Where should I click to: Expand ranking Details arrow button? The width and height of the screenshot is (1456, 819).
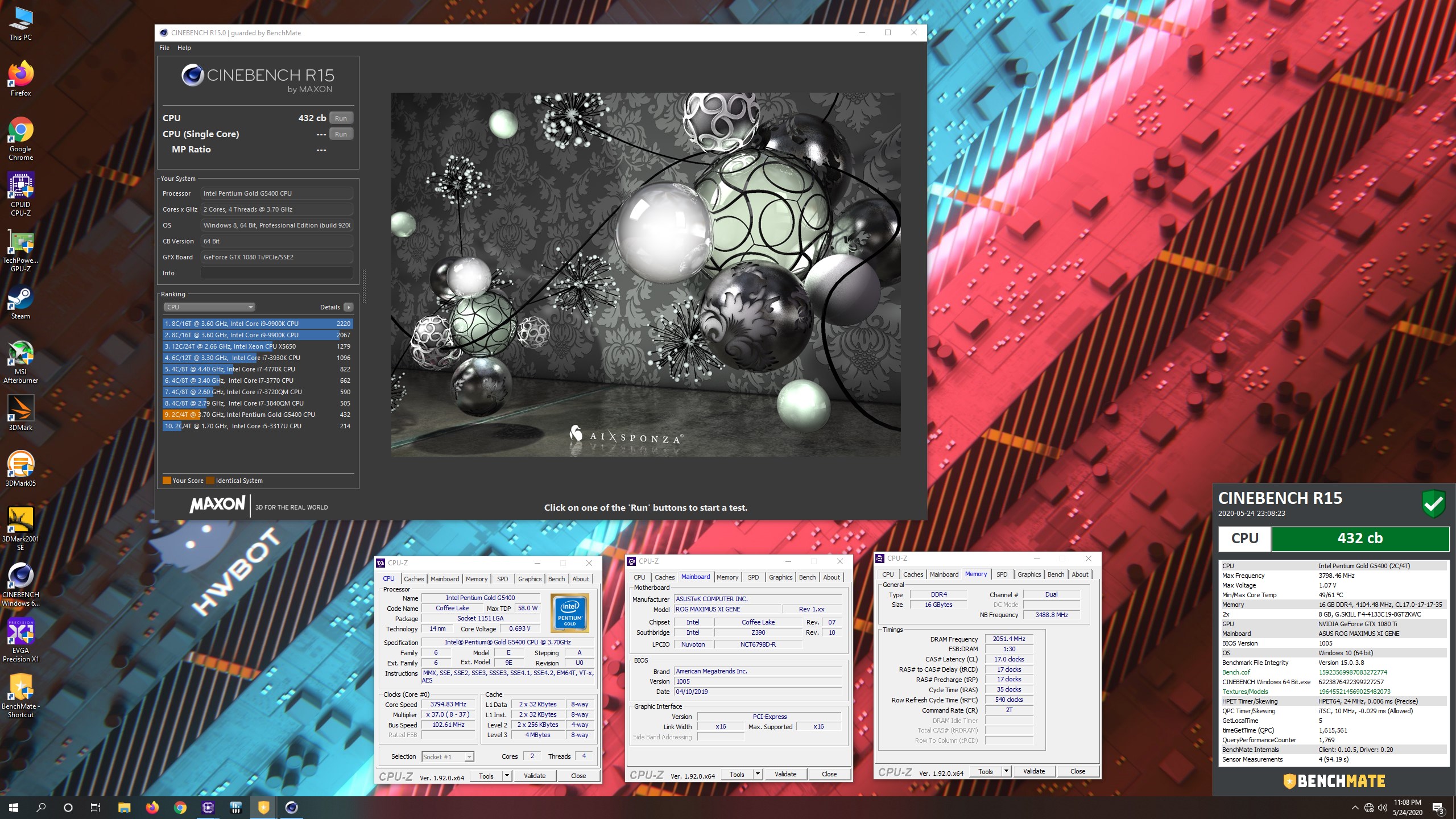tap(349, 307)
